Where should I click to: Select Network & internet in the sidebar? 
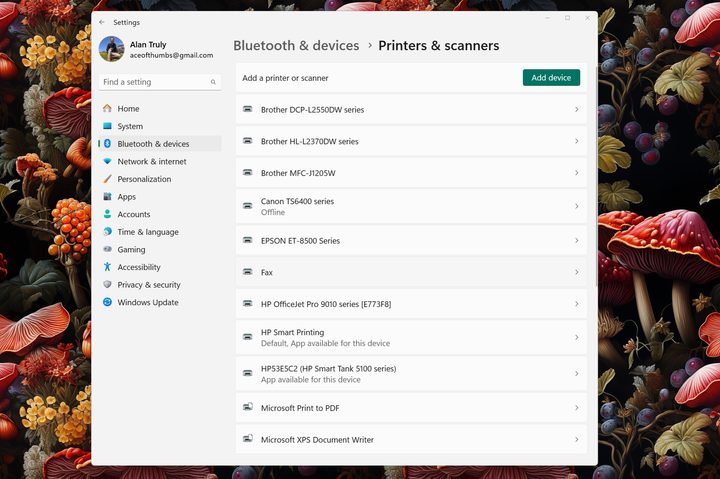[160, 161]
